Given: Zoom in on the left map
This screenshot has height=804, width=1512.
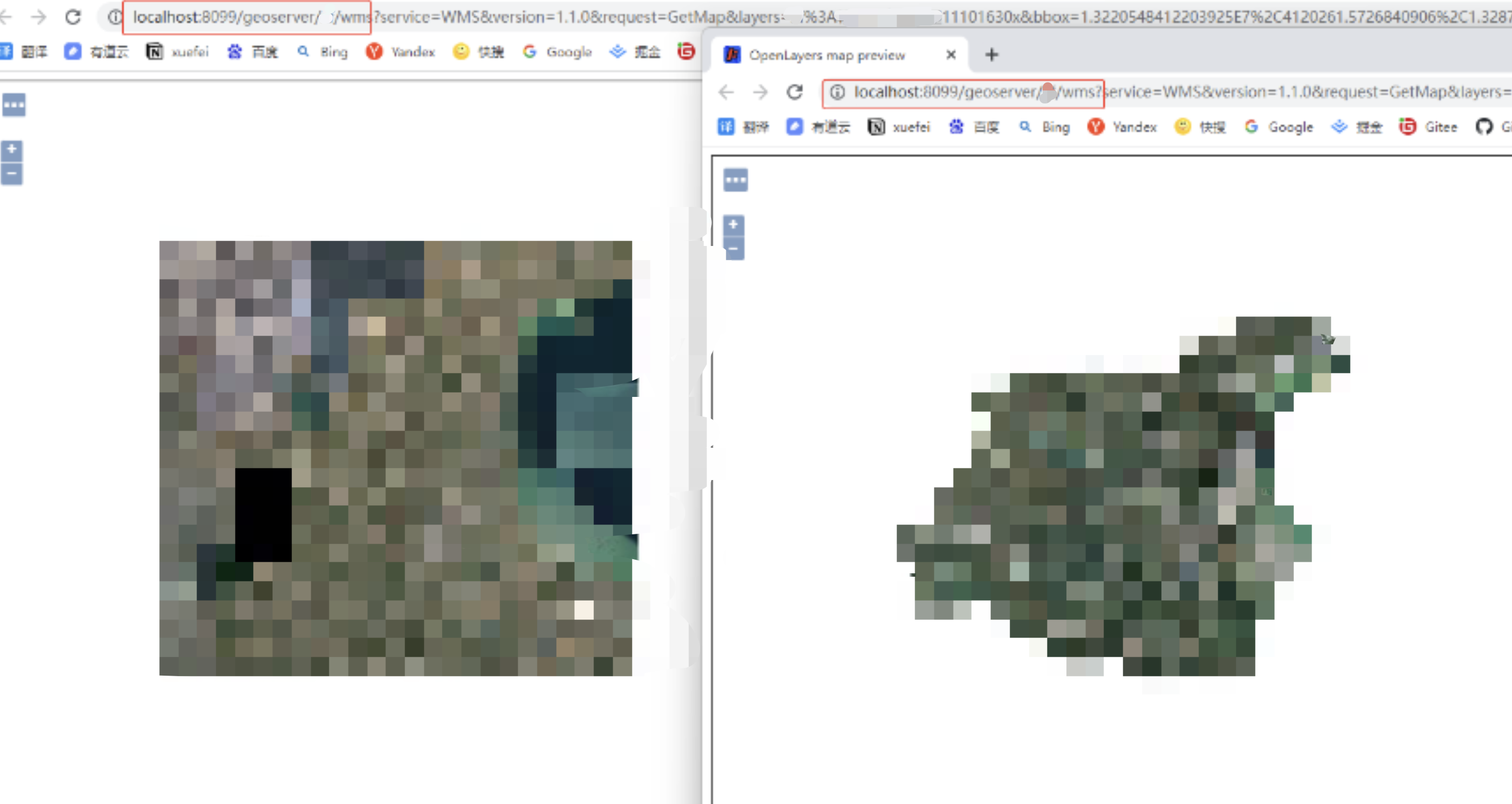Looking at the screenshot, I should (x=12, y=150).
